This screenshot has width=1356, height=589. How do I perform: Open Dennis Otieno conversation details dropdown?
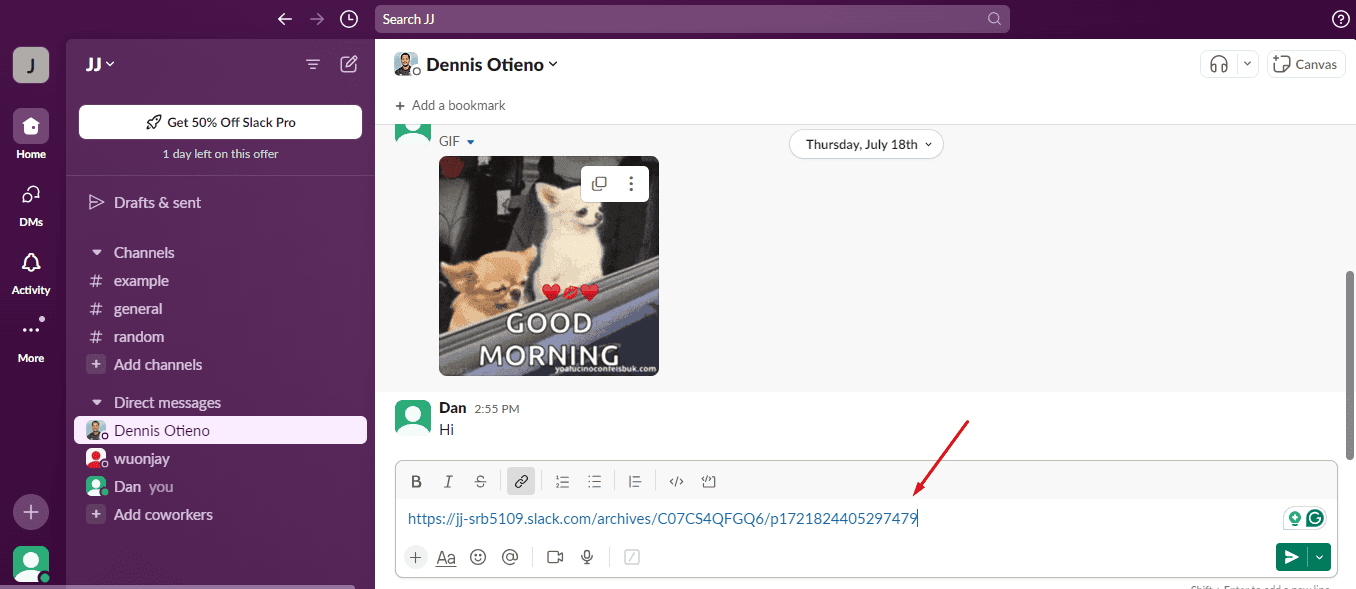pos(553,65)
